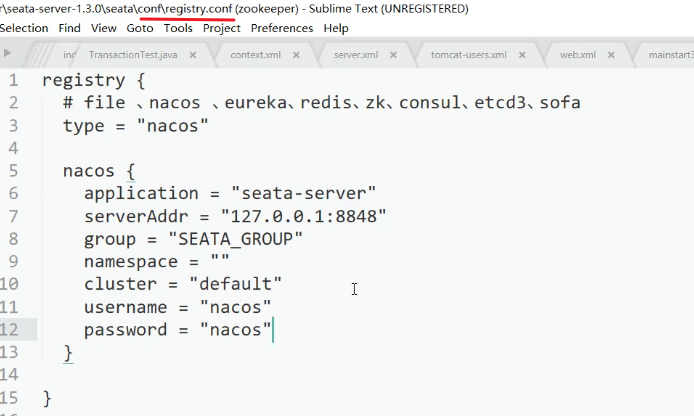Open the Tools menu
The image size is (694, 416).
click(x=178, y=28)
